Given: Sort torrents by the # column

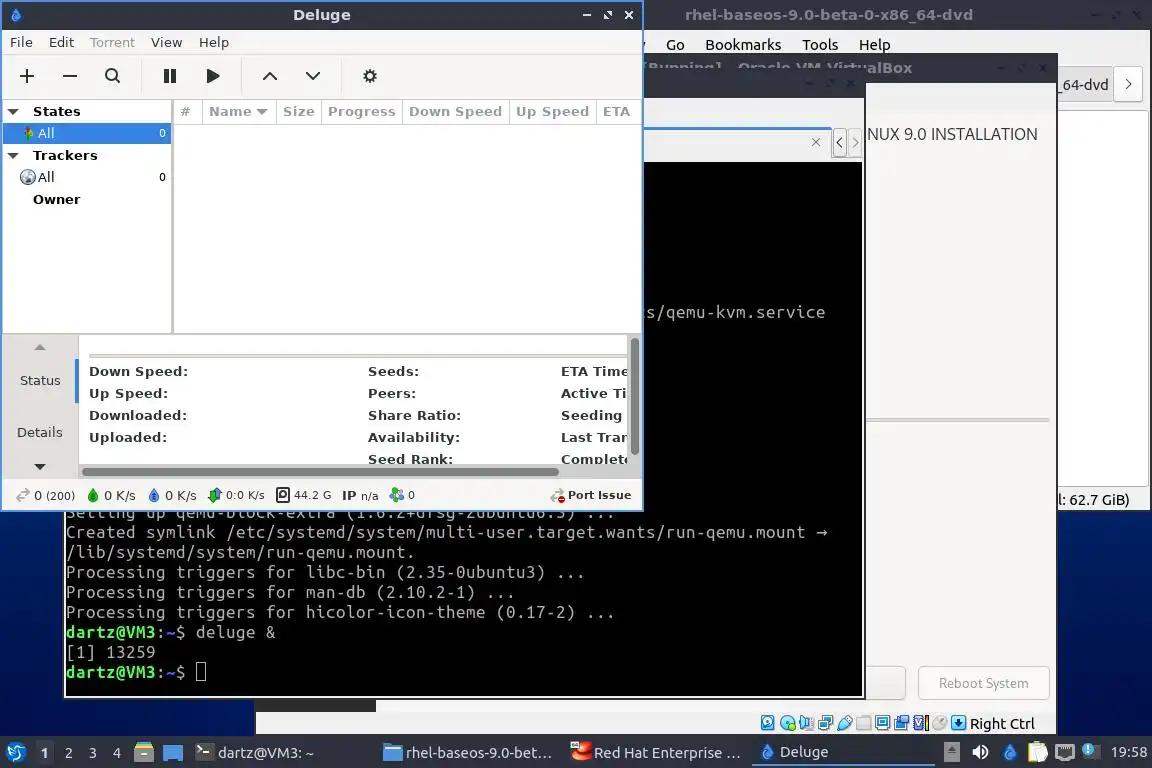Looking at the screenshot, I should [186, 112].
